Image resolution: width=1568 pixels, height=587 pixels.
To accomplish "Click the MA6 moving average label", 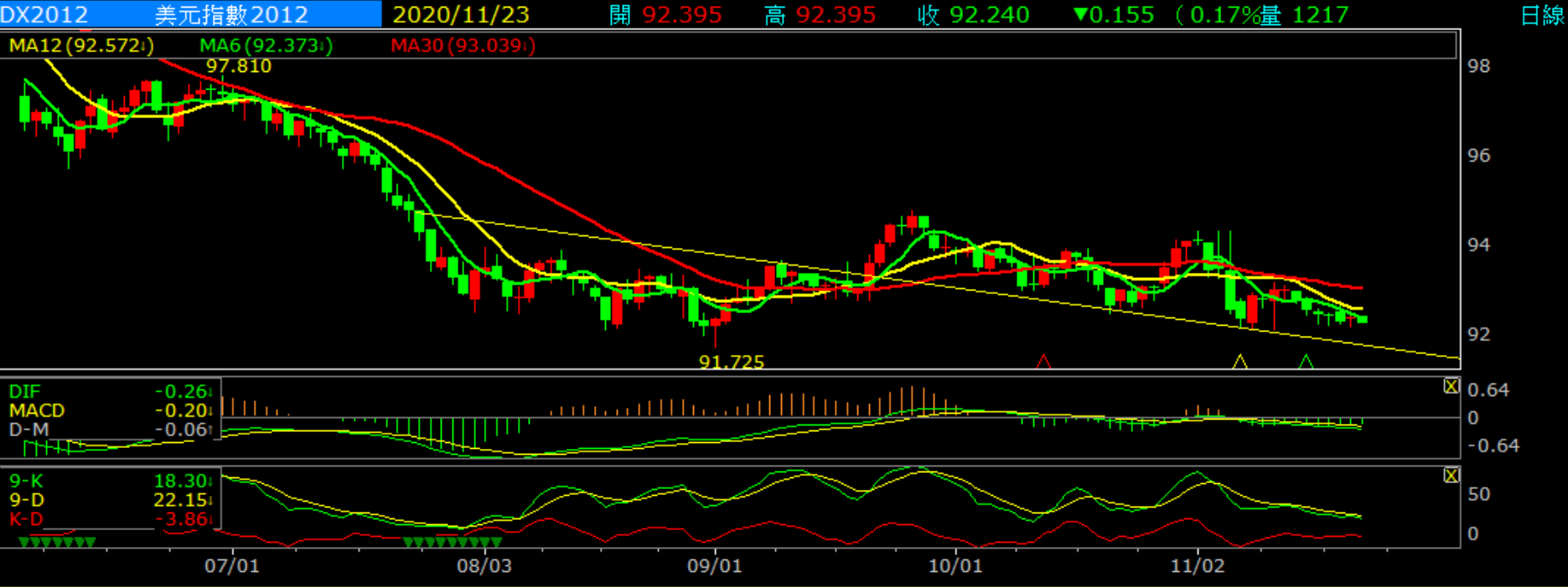I will coord(266,46).
